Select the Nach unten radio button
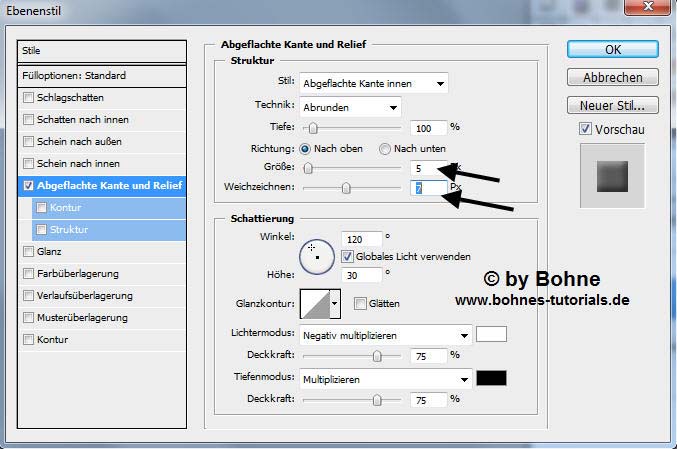 385,149
